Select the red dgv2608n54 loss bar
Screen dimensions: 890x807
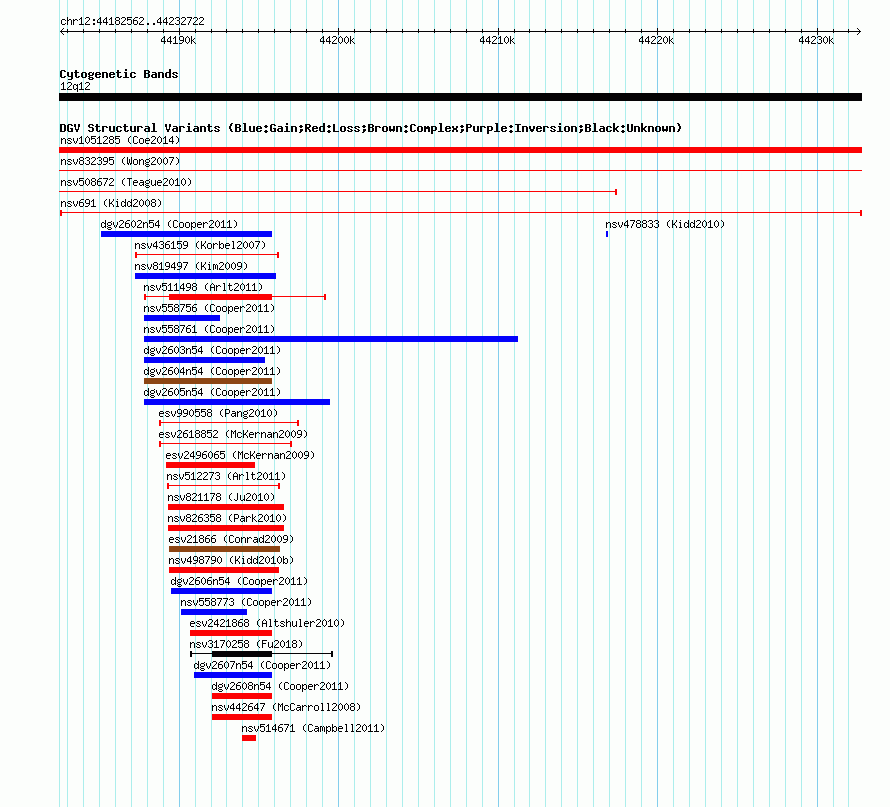coord(242,696)
